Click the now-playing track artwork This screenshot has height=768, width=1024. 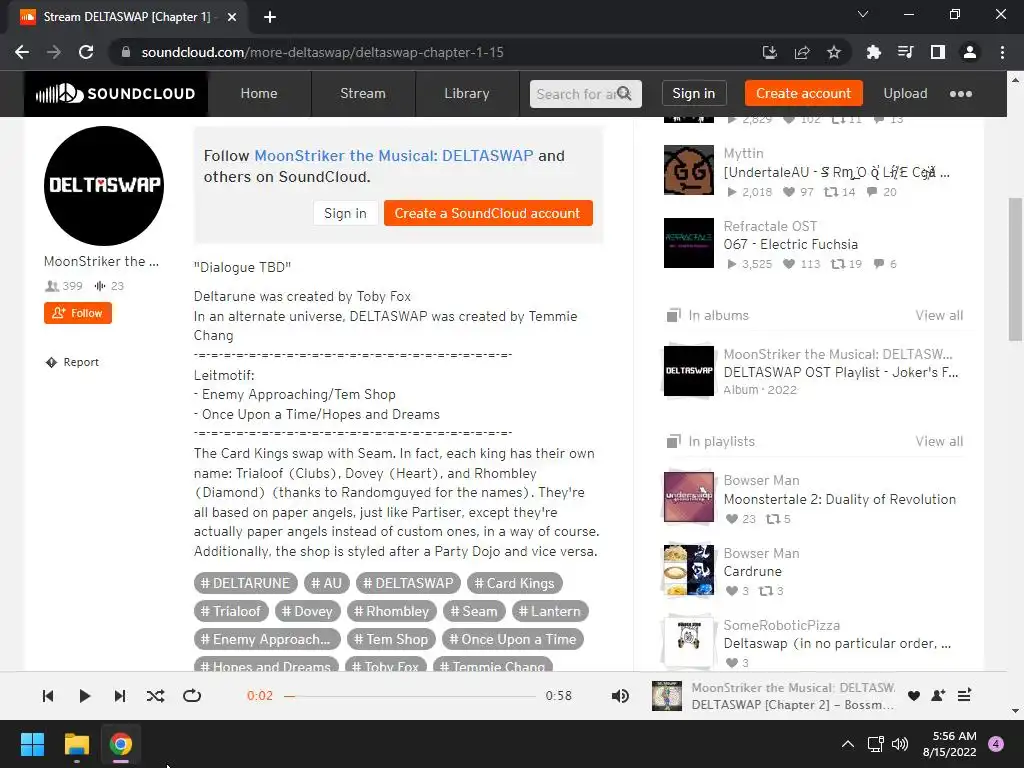[667, 696]
